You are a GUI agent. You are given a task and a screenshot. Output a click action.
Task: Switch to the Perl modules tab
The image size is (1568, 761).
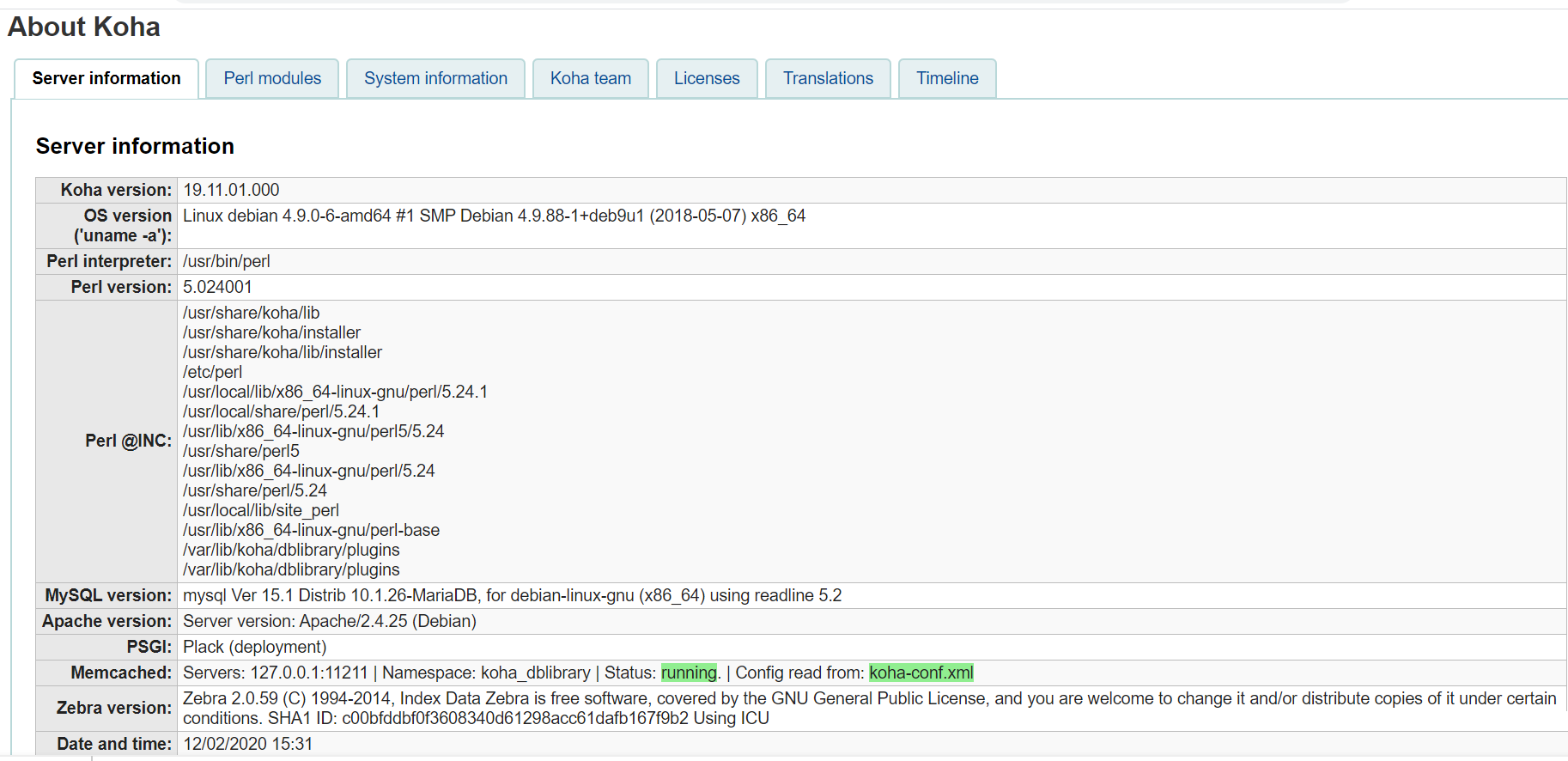[272, 79]
